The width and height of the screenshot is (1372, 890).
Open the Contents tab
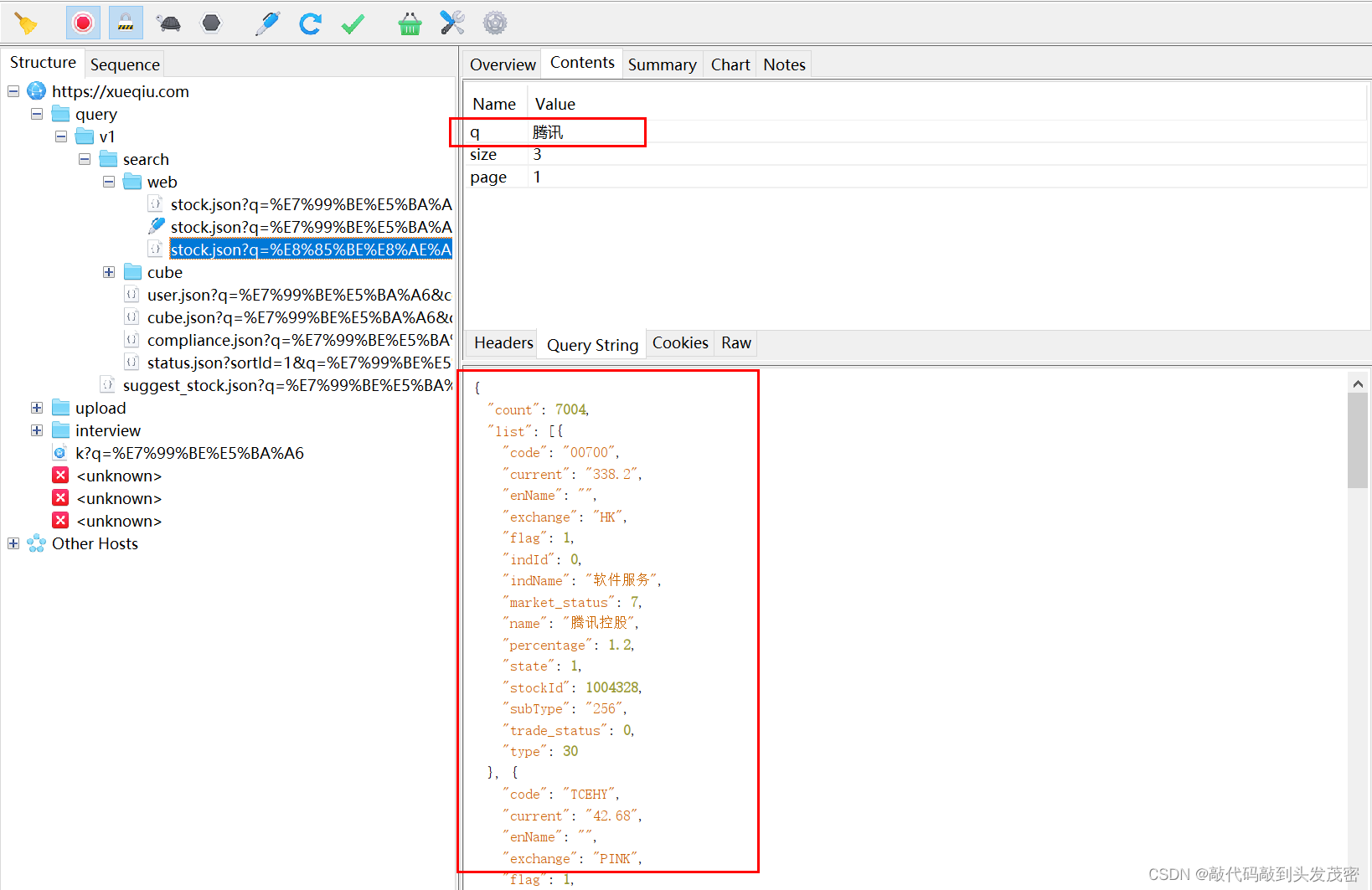tap(582, 62)
